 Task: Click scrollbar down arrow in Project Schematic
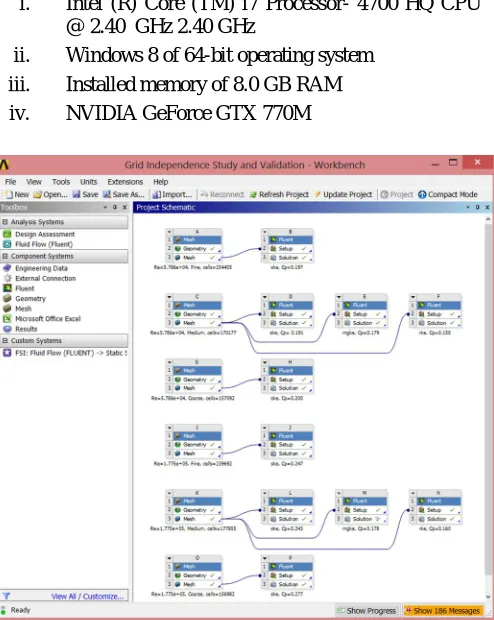(488, 596)
